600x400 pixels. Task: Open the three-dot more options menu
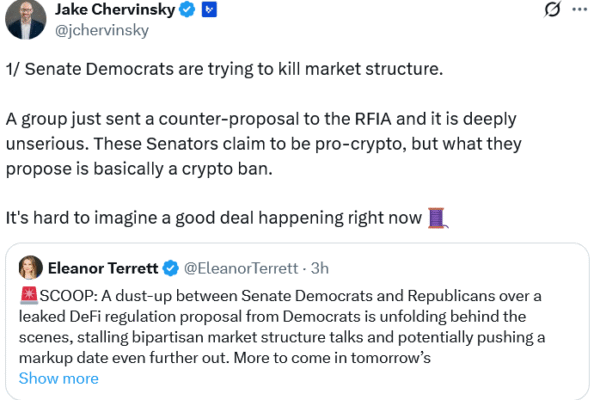(x=582, y=10)
